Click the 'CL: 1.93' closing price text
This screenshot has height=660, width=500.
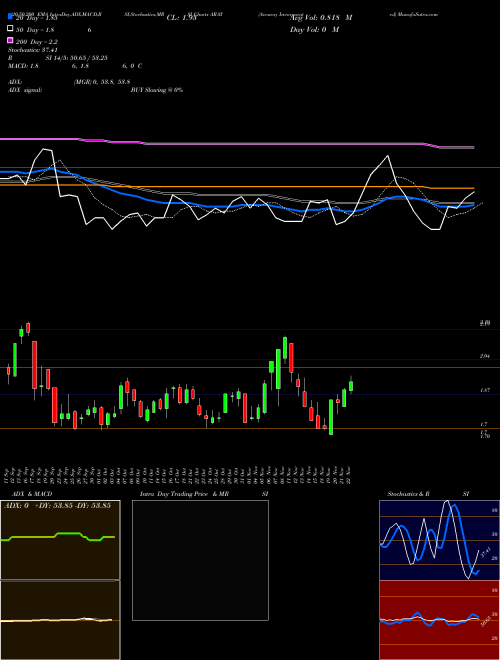pos(181,18)
